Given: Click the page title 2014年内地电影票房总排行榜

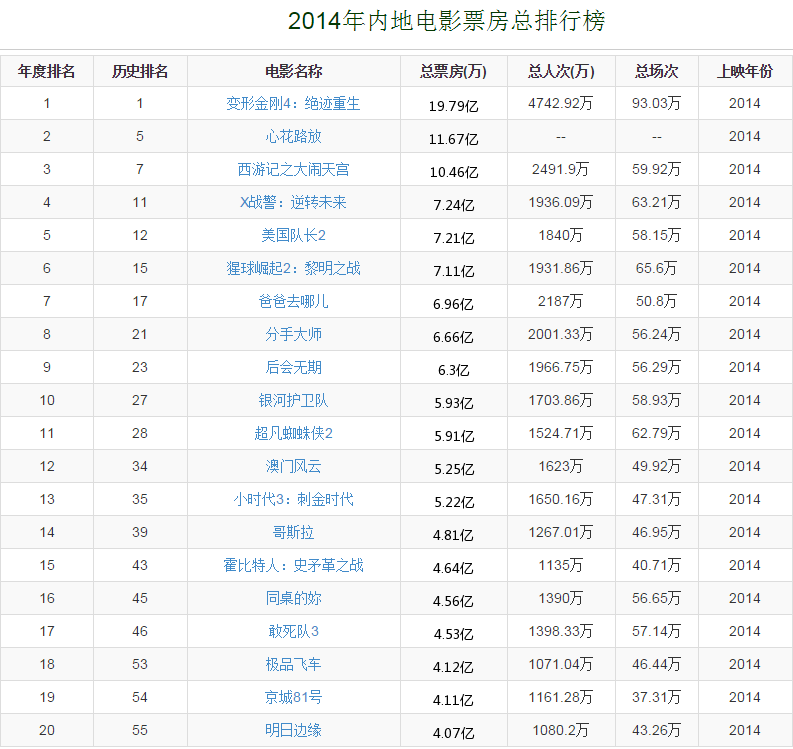Looking at the screenshot, I should (447, 21).
